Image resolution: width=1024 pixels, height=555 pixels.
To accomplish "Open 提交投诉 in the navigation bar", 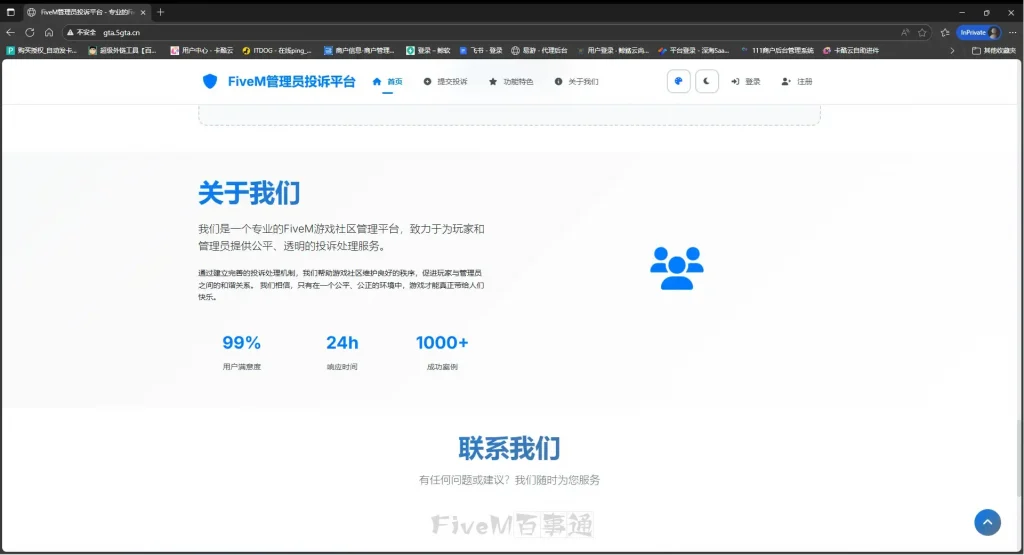I will point(445,82).
